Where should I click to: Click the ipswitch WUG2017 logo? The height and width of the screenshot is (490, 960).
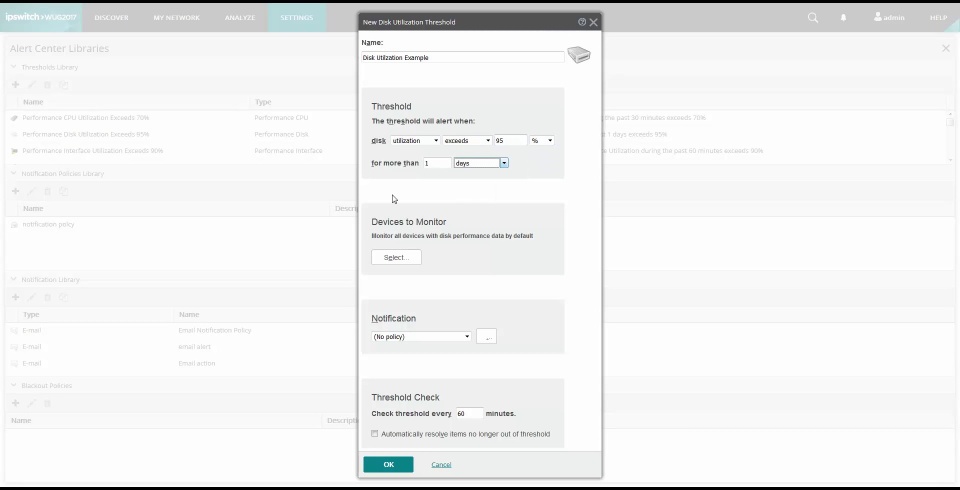tap(41, 17)
